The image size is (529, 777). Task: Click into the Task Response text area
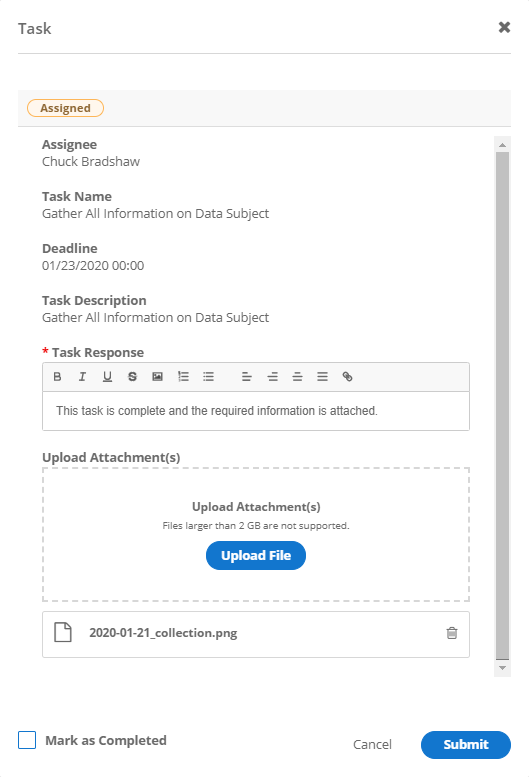point(256,411)
